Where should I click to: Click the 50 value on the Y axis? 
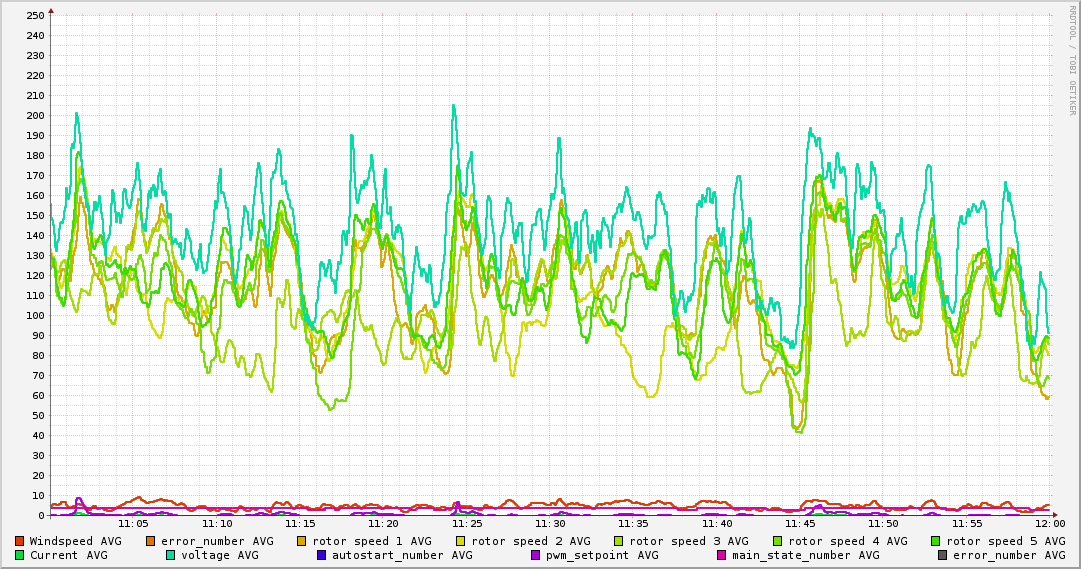click(x=37, y=415)
